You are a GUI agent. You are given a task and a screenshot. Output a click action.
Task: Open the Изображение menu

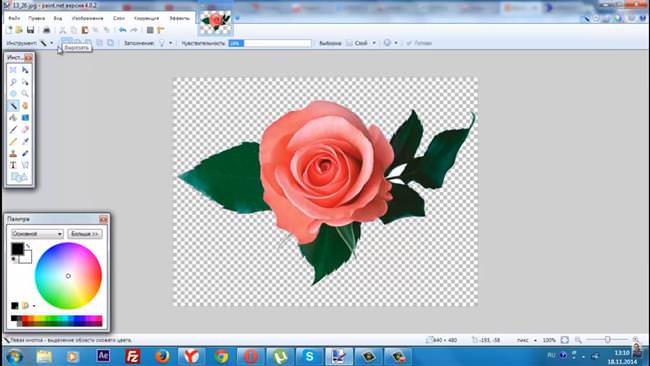click(x=87, y=18)
